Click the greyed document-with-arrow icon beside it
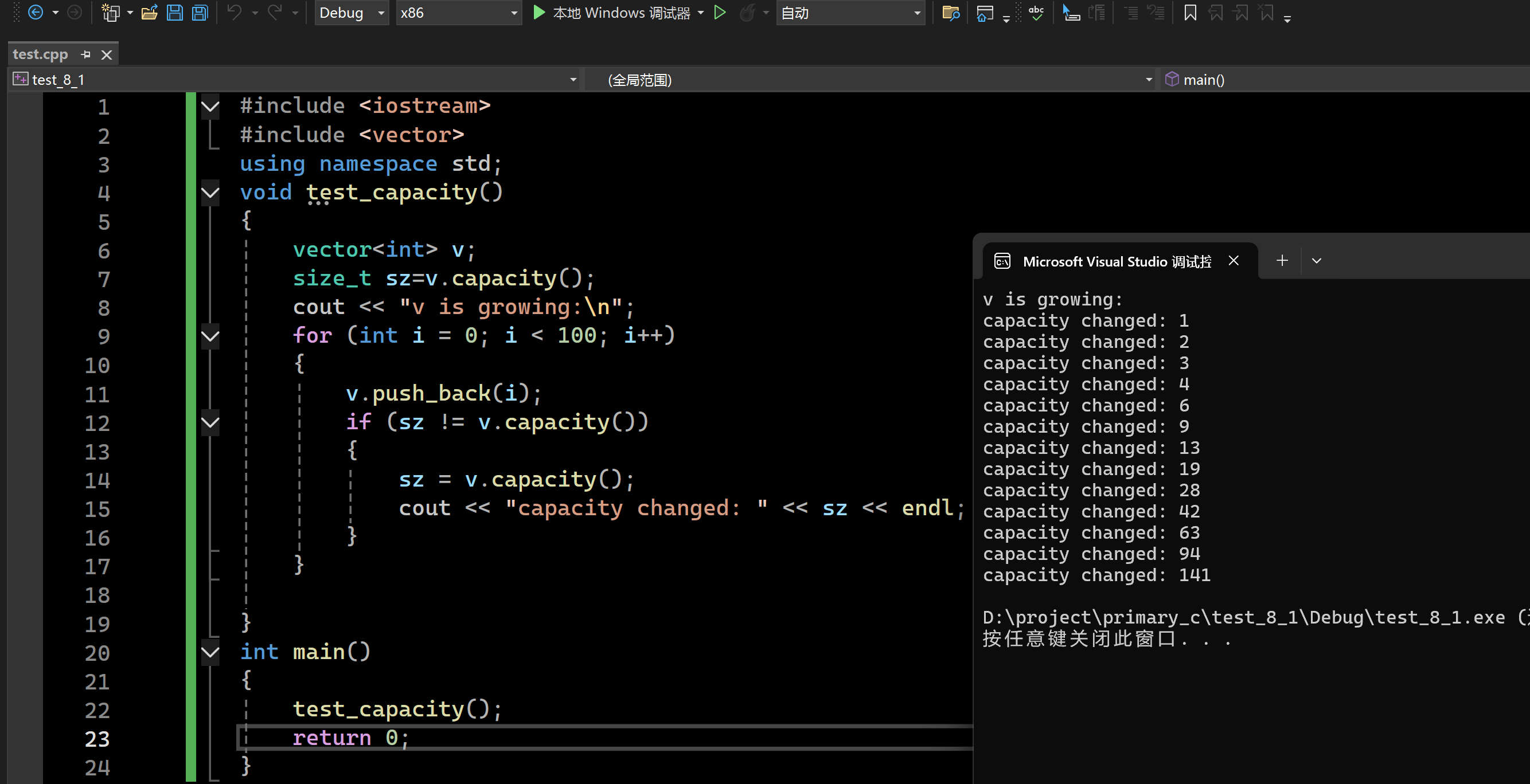 pos(1097,13)
